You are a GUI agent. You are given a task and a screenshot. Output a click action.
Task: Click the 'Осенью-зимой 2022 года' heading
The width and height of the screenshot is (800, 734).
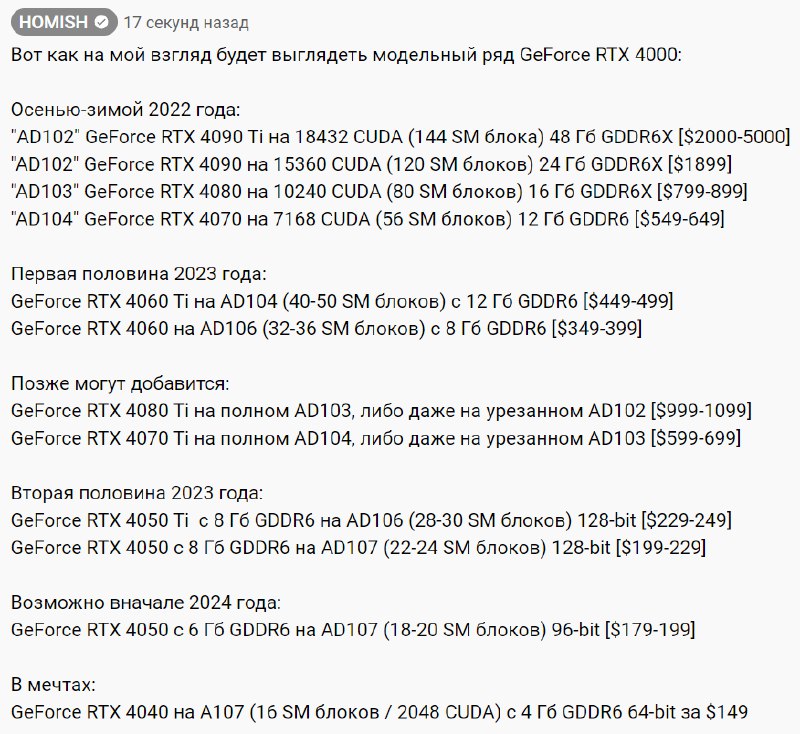(x=126, y=110)
